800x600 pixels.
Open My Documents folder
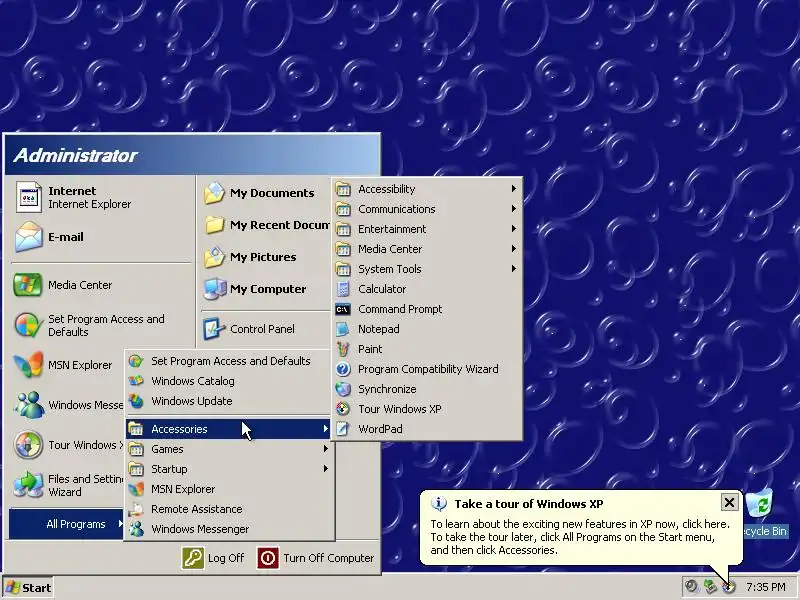click(264, 193)
